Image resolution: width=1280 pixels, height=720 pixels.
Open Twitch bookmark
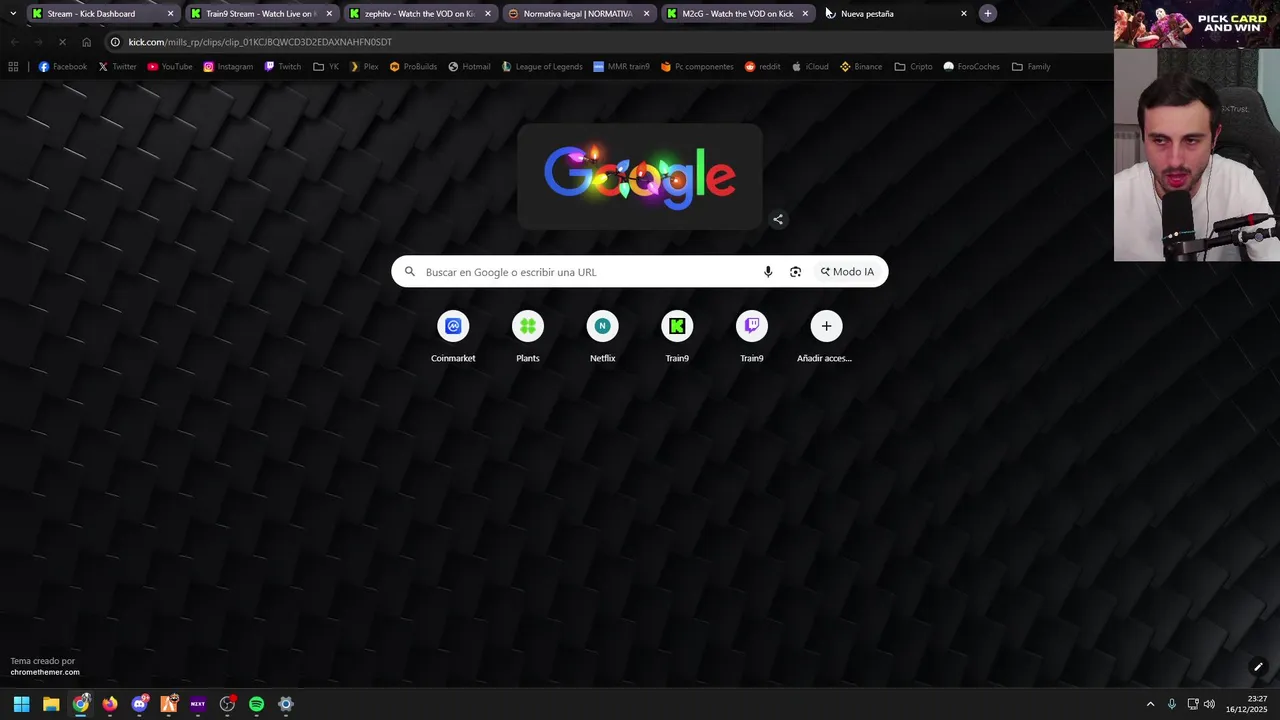(x=283, y=67)
